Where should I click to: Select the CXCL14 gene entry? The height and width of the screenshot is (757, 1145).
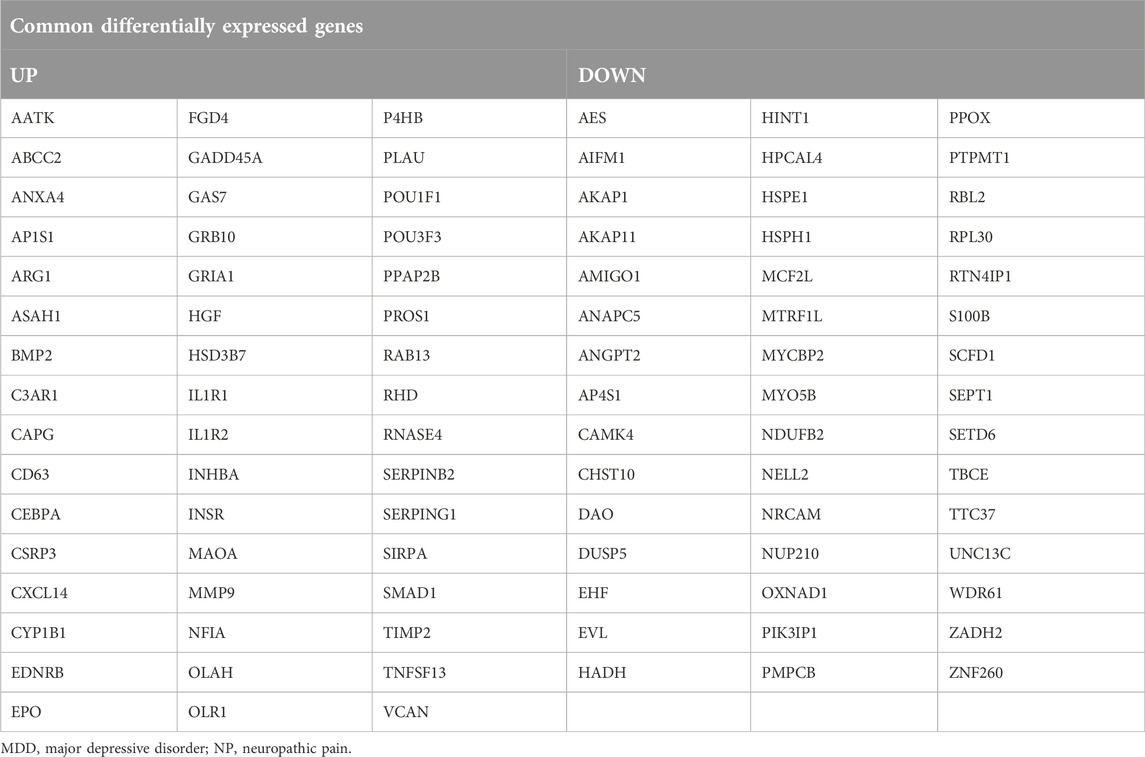pyautogui.click(x=88, y=593)
